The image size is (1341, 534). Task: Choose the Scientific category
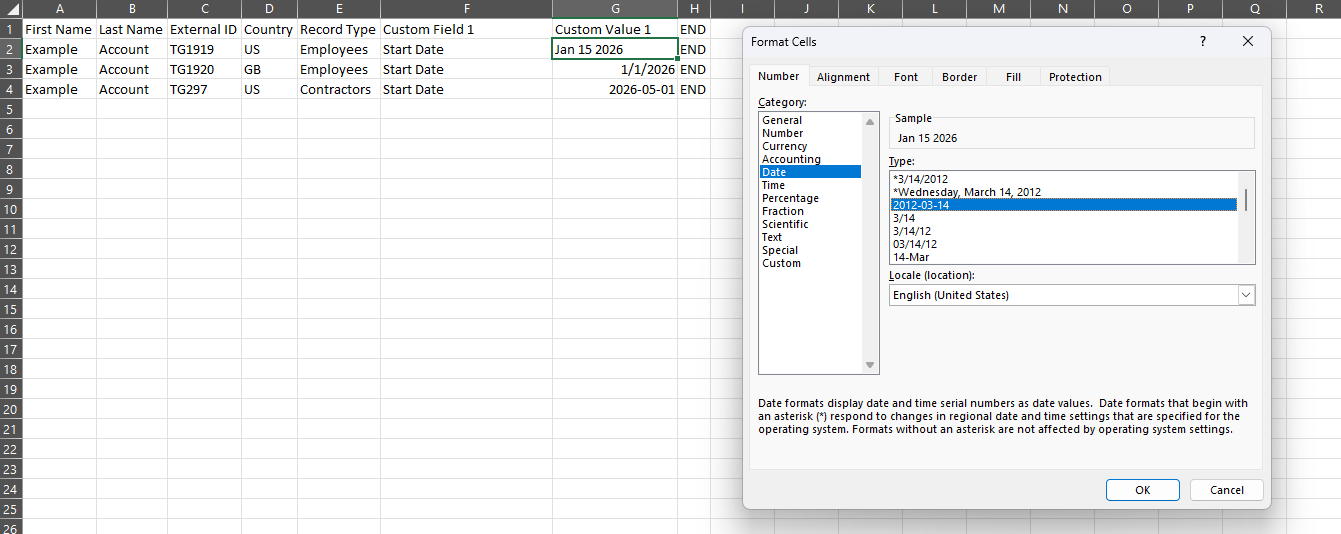(x=810, y=224)
